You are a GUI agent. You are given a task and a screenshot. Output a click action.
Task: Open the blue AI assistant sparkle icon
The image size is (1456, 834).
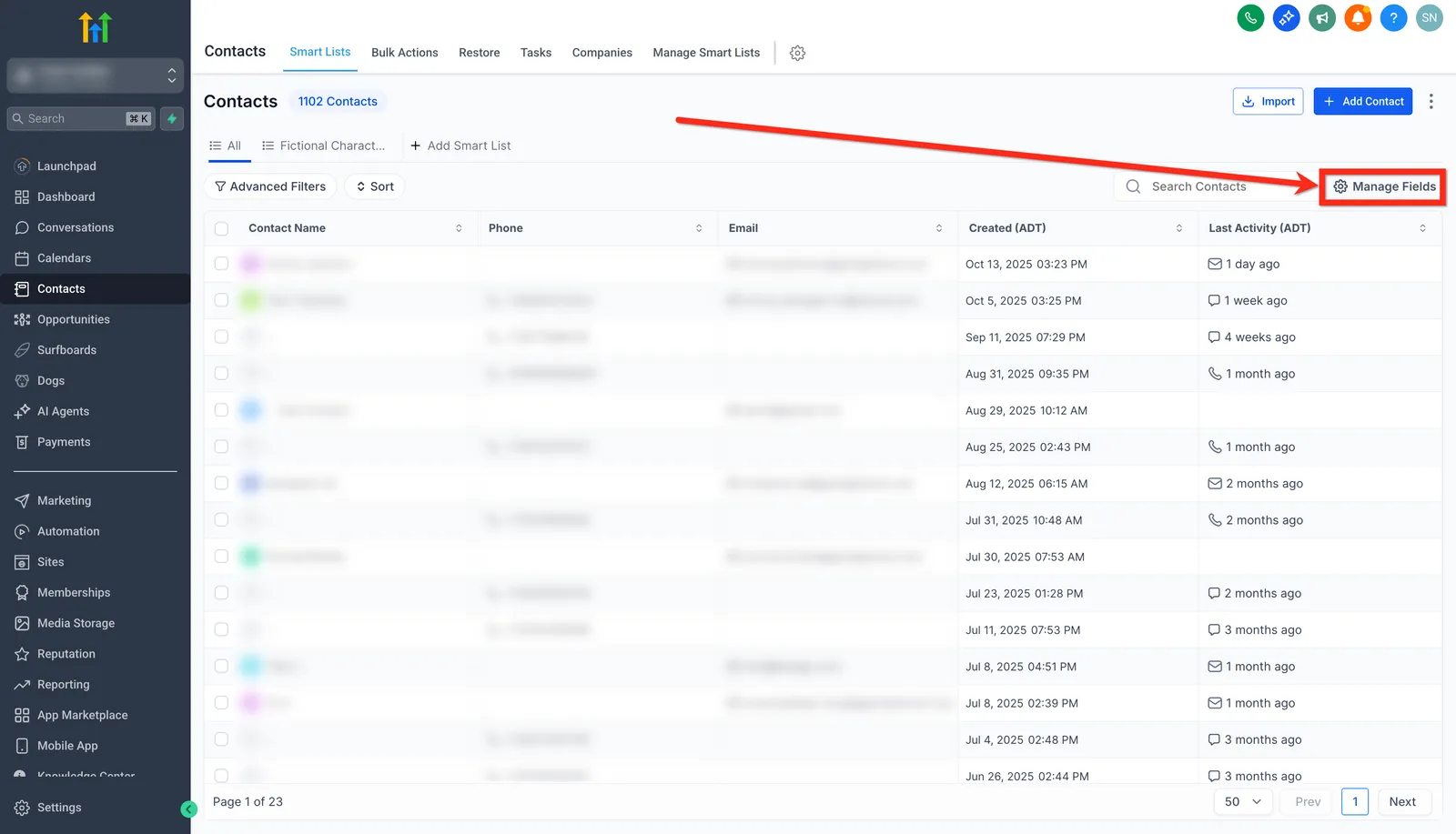click(1286, 17)
